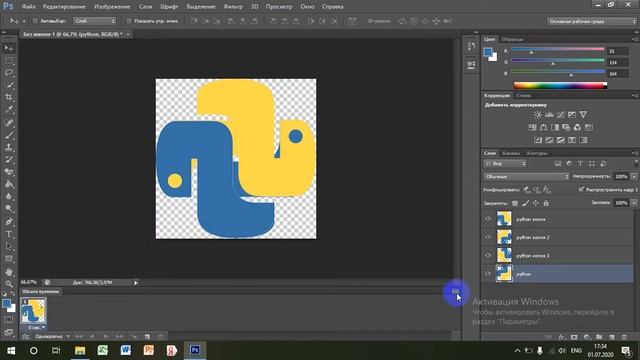Select the Move tool
This screenshot has height=360, width=640.
point(9,48)
